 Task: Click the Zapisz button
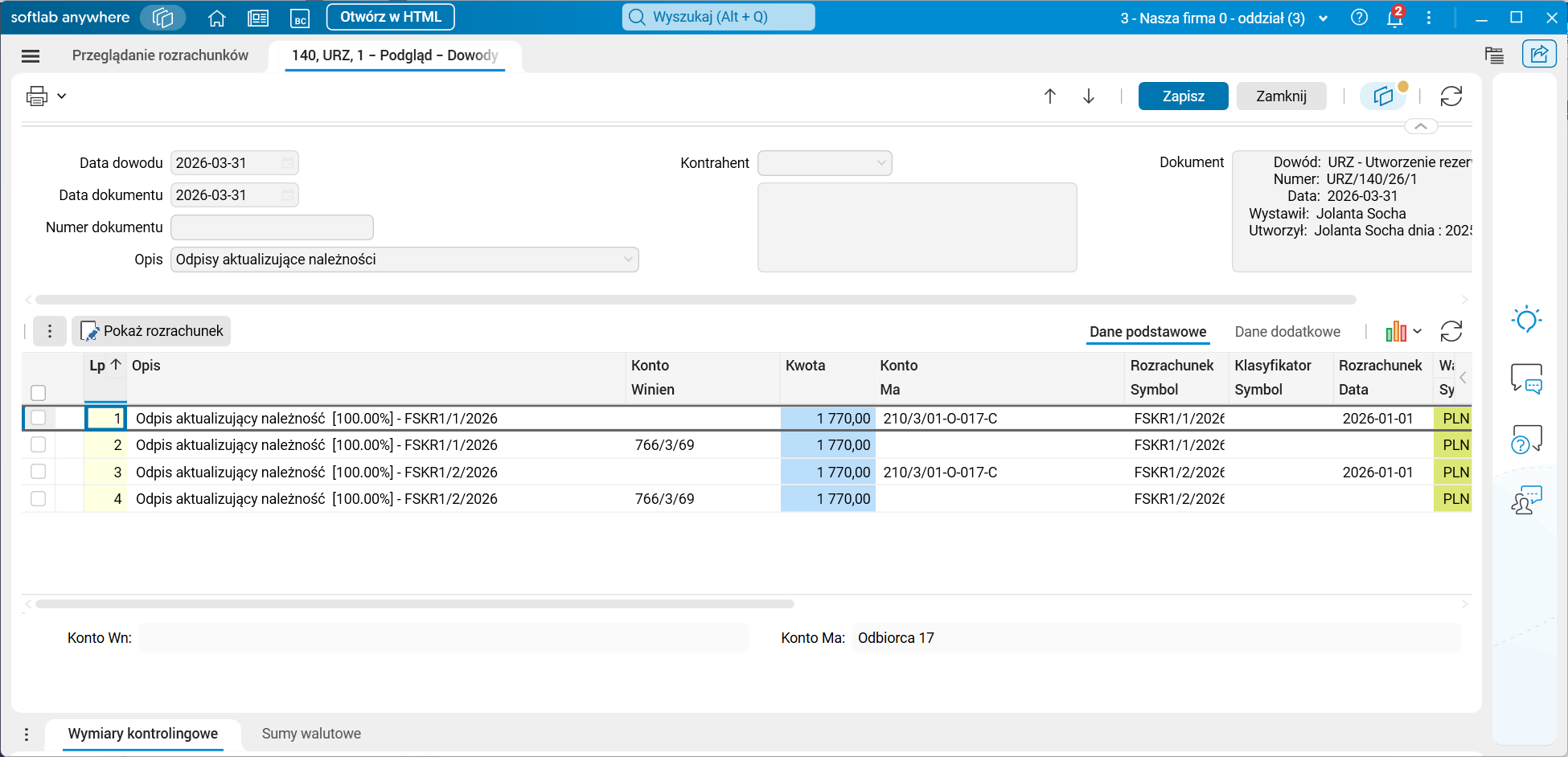1183,96
